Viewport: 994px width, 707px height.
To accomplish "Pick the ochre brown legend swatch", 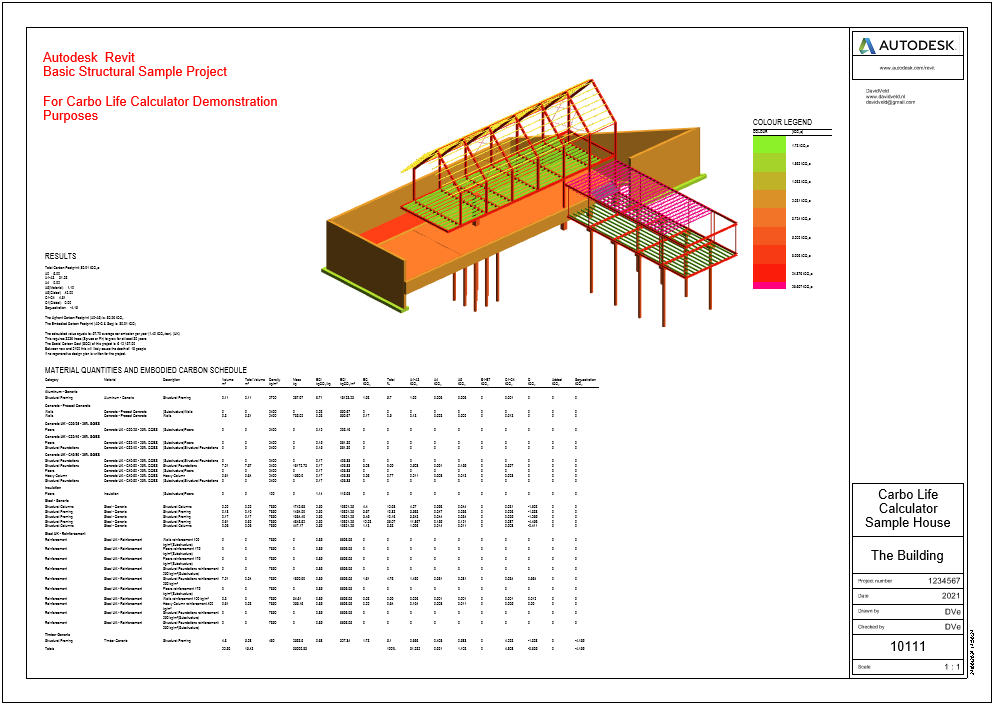I will point(769,200).
